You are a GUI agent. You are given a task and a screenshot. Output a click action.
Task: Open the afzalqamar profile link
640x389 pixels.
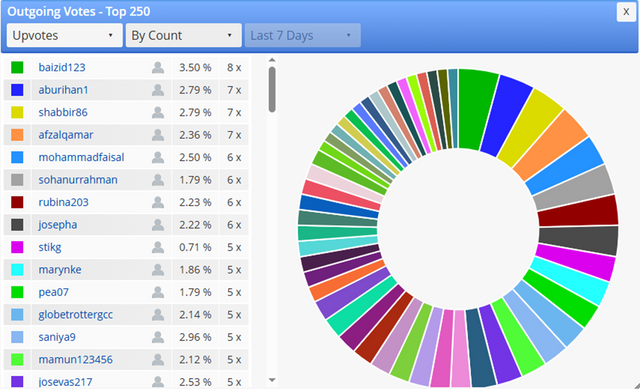66,135
